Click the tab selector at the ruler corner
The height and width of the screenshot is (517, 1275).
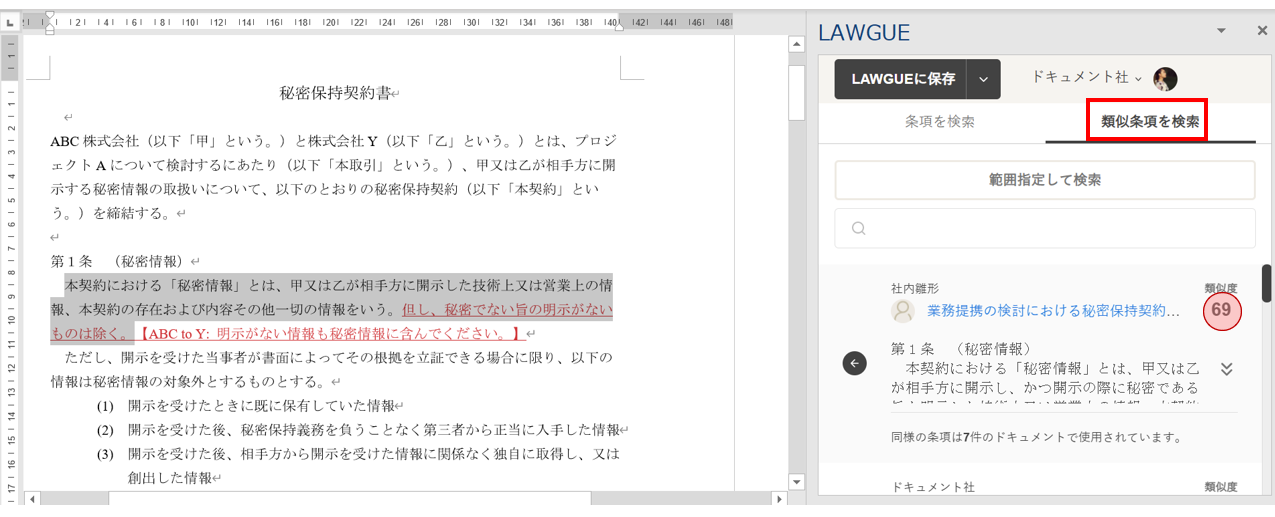coord(9,22)
